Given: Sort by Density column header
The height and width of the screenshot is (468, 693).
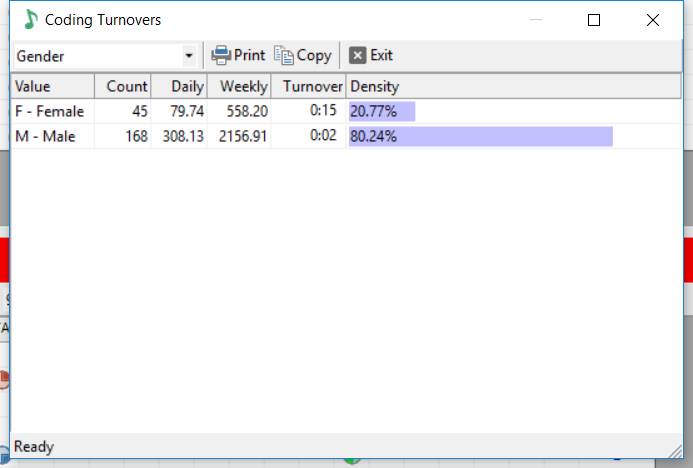Looking at the screenshot, I should [x=514, y=86].
